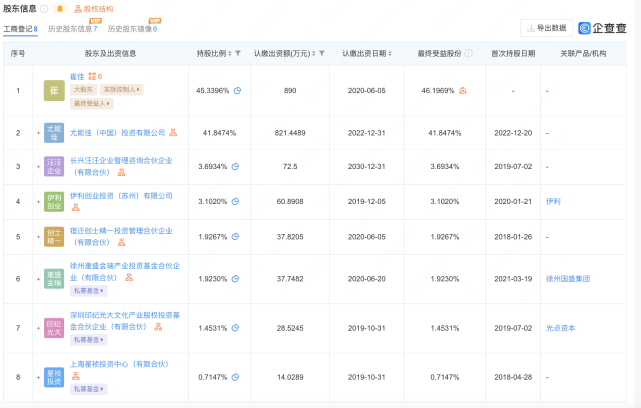The height and width of the screenshot is (408, 641).
Task: Expand the 最终受益人 tag
Action: coord(92,103)
